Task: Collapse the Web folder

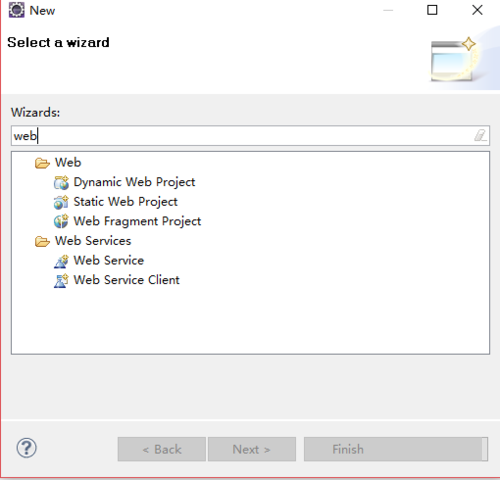Action: click(42, 163)
